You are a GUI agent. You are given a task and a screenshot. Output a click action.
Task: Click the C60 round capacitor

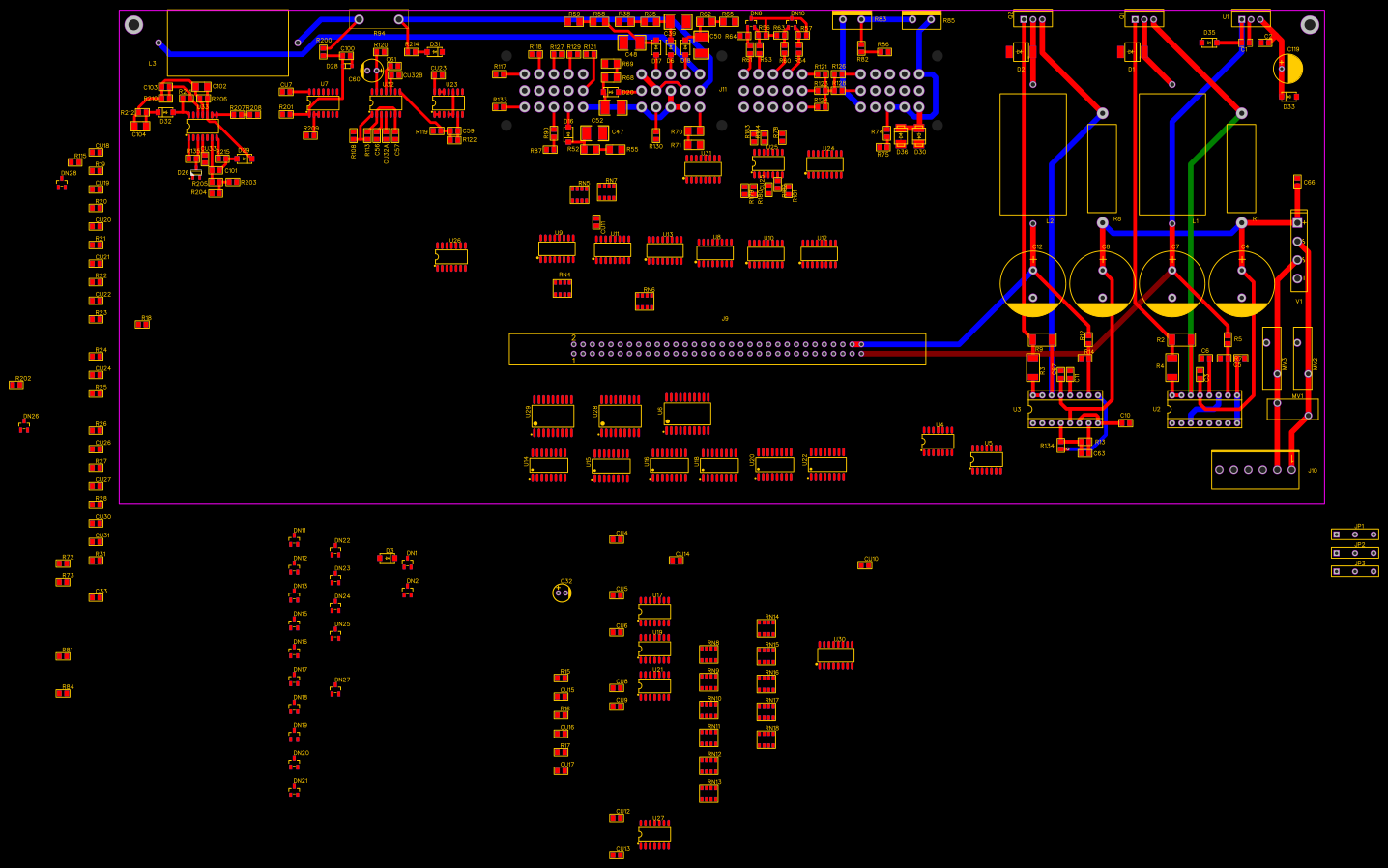click(x=372, y=70)
